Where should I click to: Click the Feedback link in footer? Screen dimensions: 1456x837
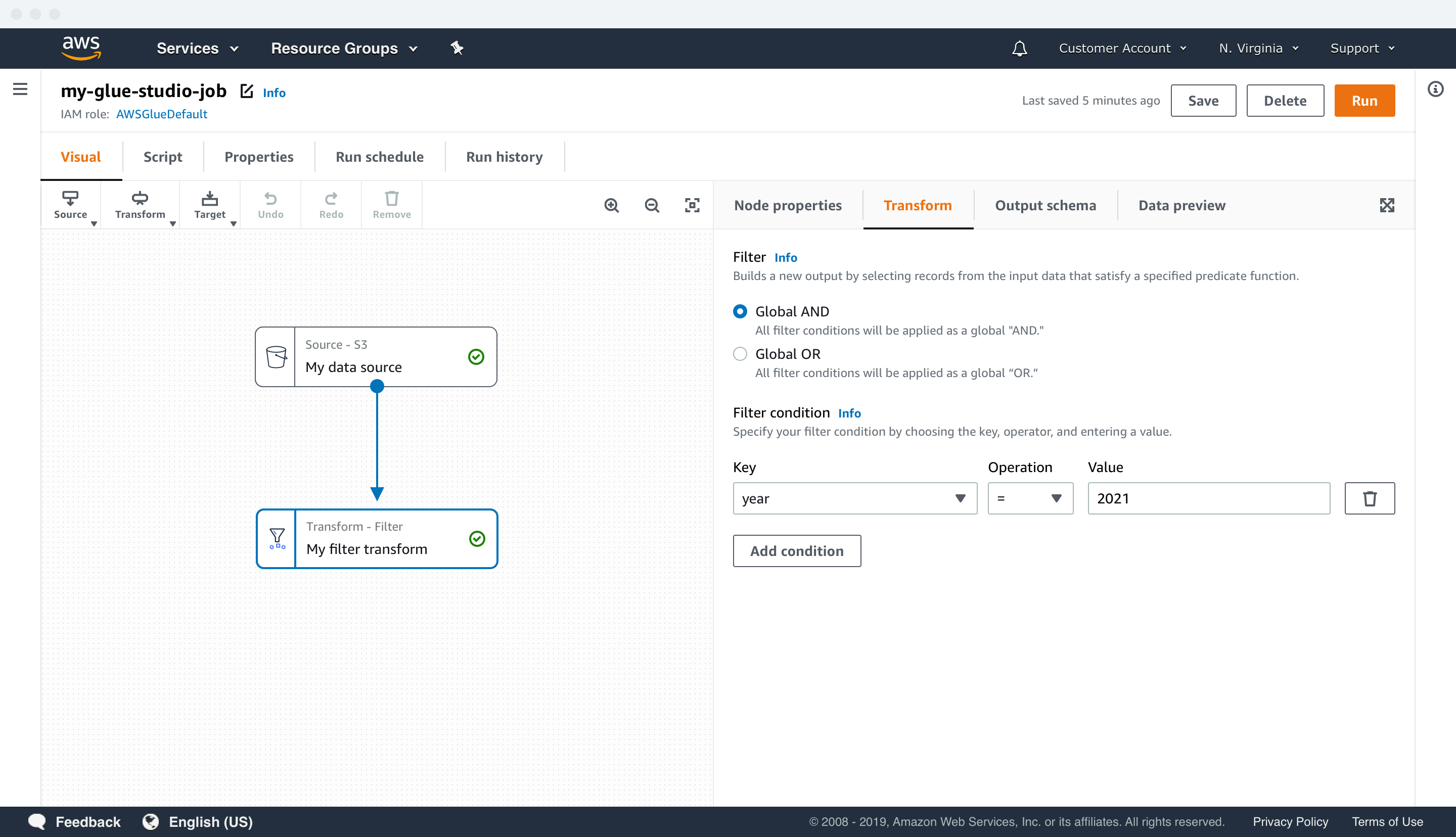88,821
